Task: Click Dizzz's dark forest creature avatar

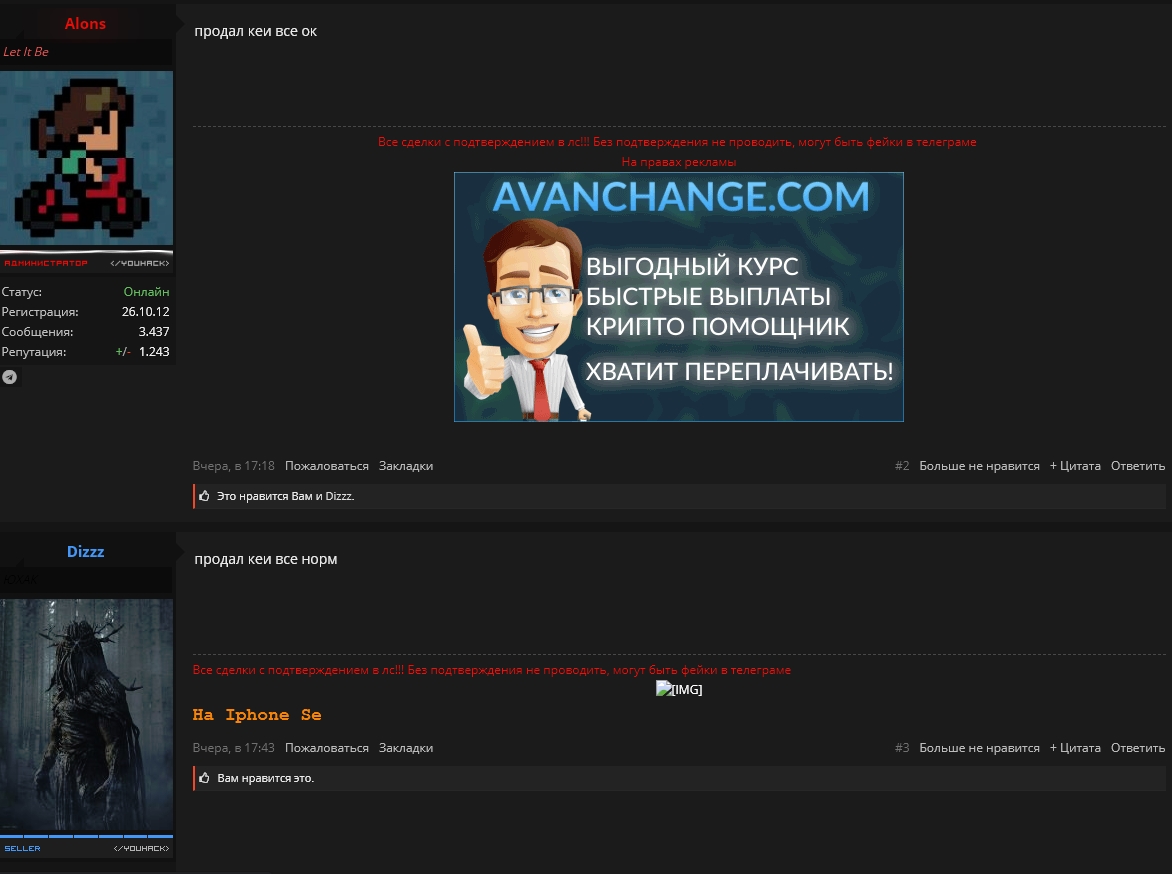Action: 87,715
